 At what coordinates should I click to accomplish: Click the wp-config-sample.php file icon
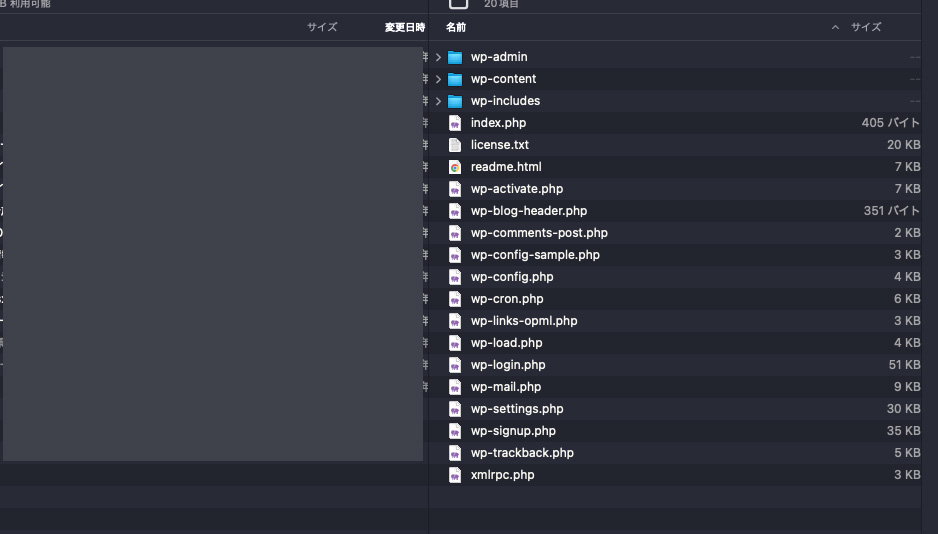coord(455,255)
